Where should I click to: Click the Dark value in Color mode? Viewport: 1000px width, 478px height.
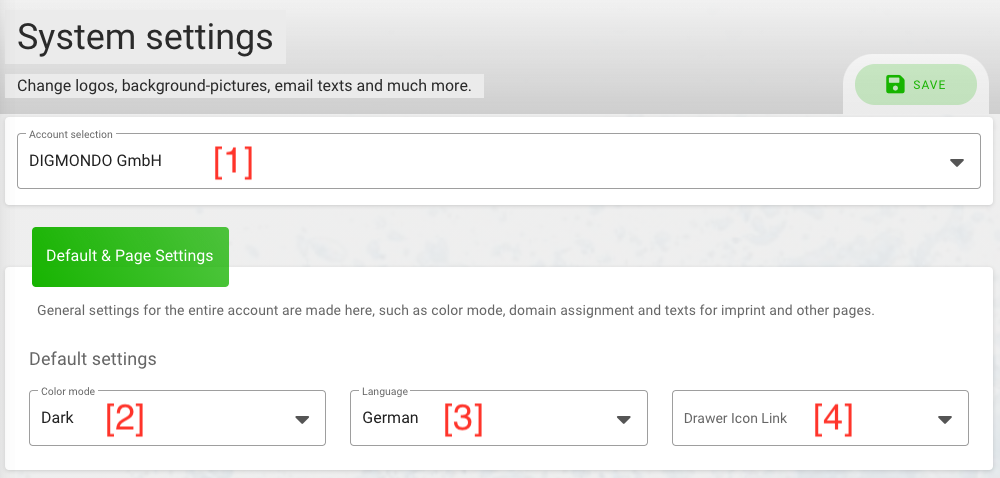(57, 418)
